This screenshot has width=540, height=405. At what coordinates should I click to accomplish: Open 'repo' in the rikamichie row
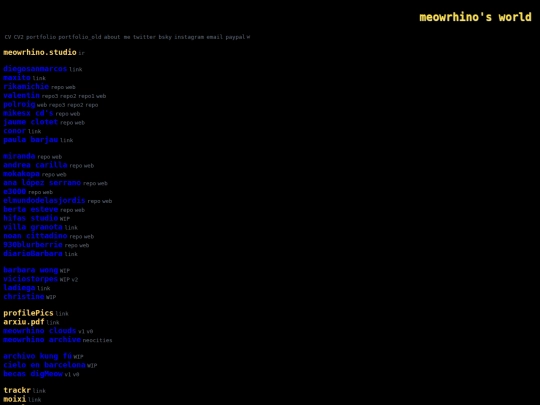(57, 87)
